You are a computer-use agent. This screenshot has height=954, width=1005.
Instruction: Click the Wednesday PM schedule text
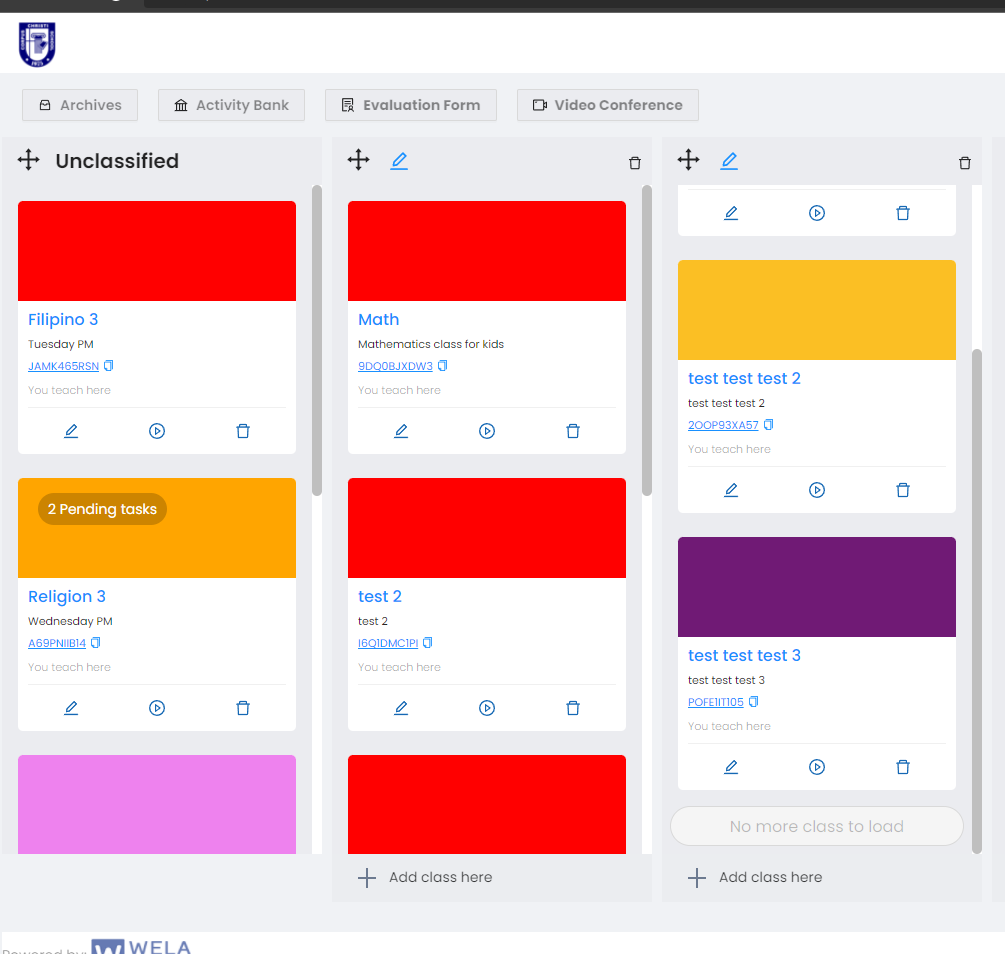71,621
